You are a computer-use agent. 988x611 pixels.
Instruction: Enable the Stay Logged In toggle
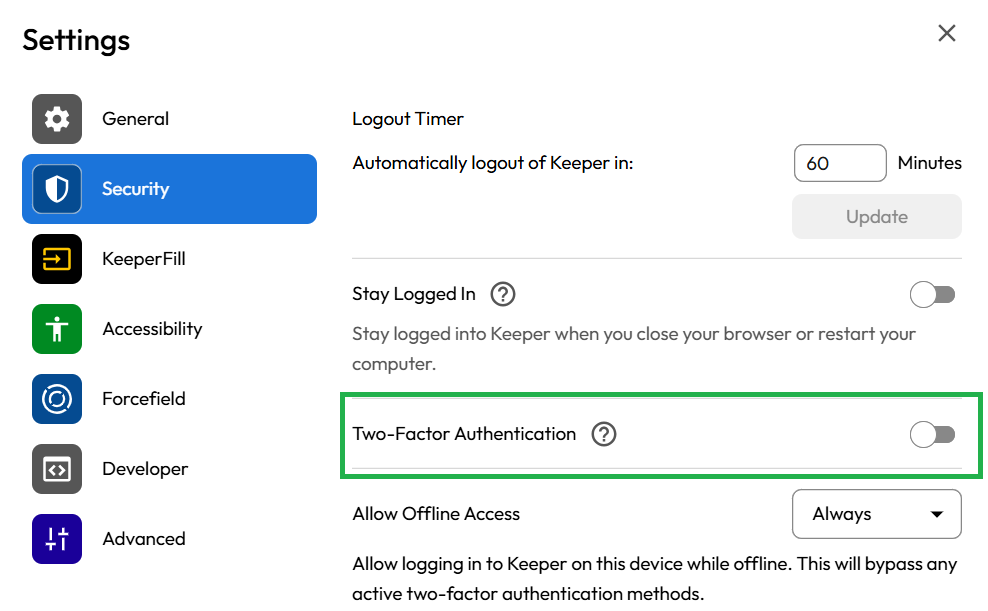pyautogui.click(x=932, y=294)
